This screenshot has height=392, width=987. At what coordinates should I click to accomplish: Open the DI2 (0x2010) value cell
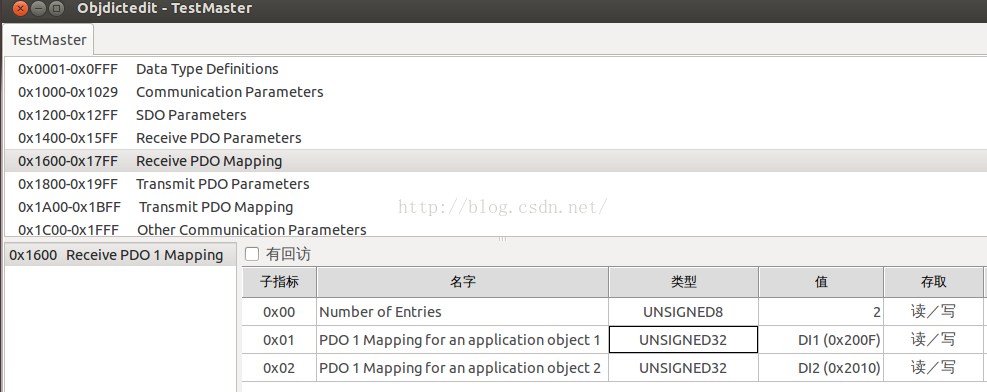[x=821, y=367]
